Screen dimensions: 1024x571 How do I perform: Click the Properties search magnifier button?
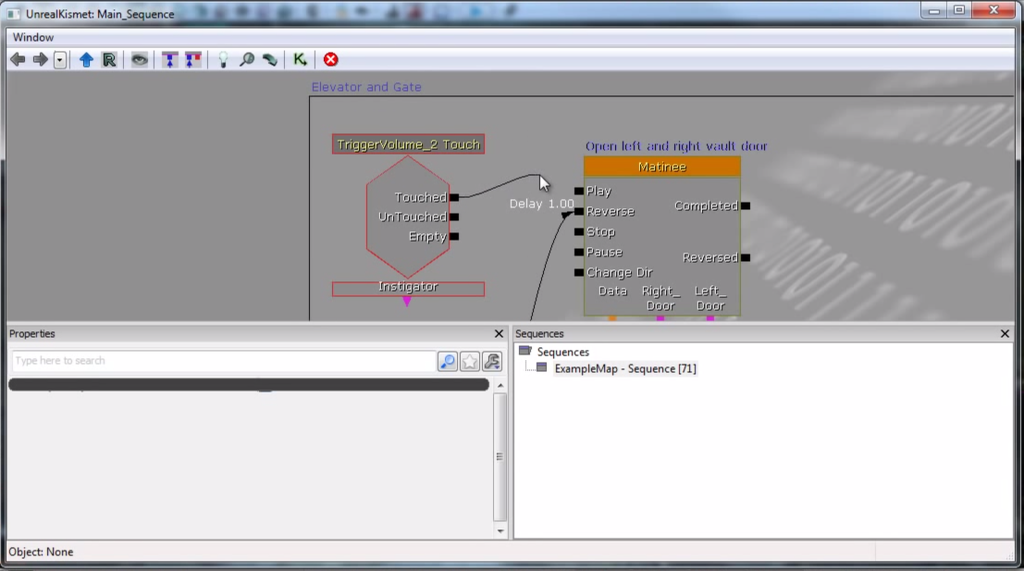tap(447, 361)
